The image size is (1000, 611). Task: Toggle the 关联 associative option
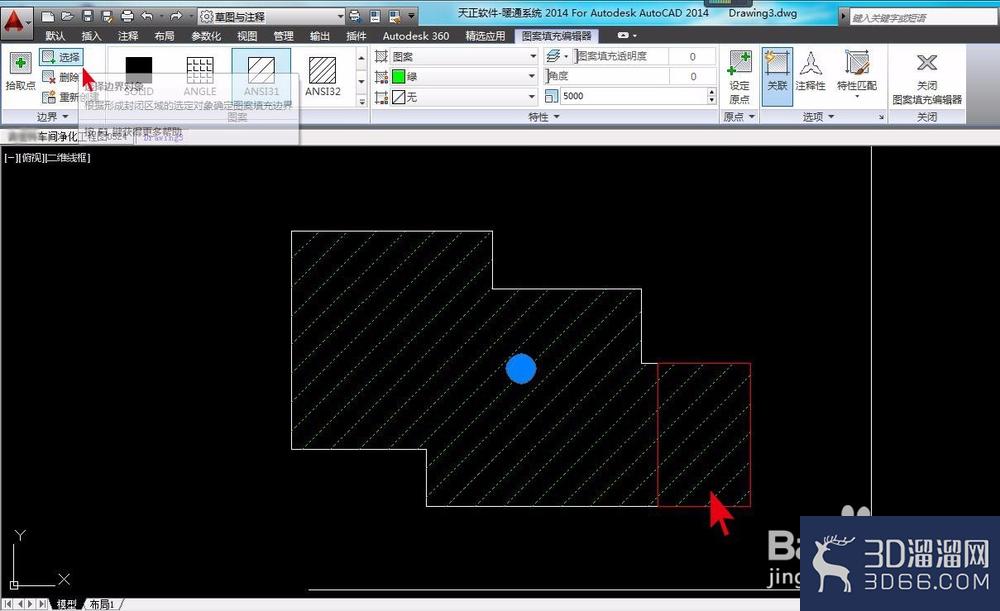pyautogui.click(x=777, y=77)
